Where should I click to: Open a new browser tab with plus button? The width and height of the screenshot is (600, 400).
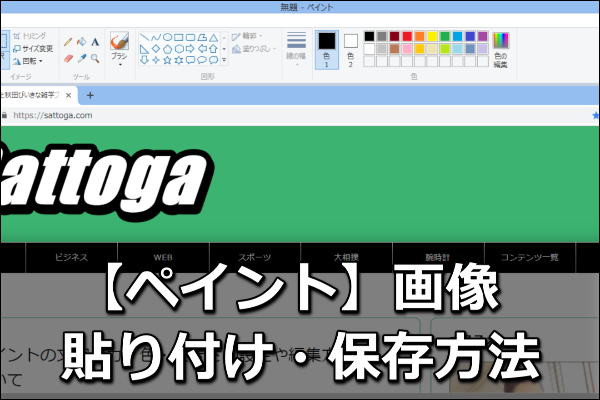pyautogui.click(x=90, y=96)
